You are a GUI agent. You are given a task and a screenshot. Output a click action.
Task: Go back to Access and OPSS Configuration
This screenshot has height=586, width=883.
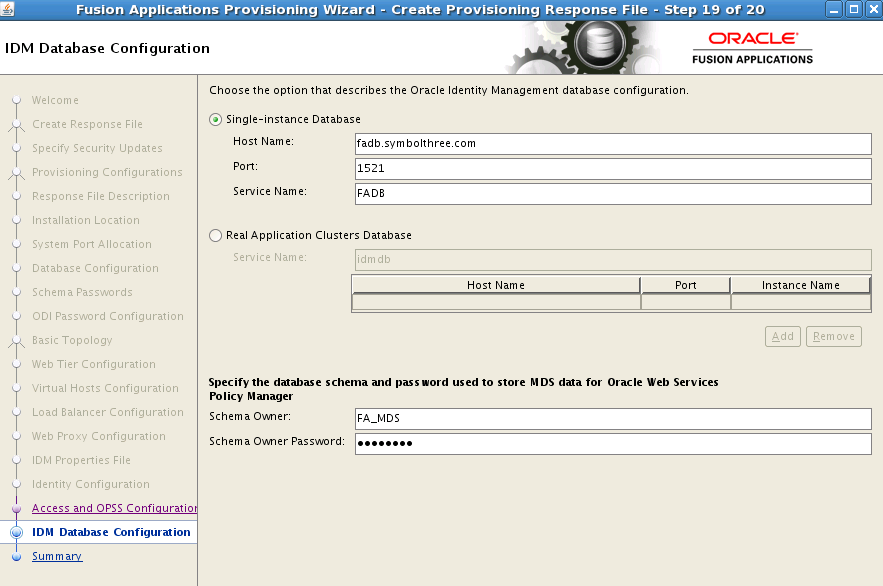pos(114,509)
